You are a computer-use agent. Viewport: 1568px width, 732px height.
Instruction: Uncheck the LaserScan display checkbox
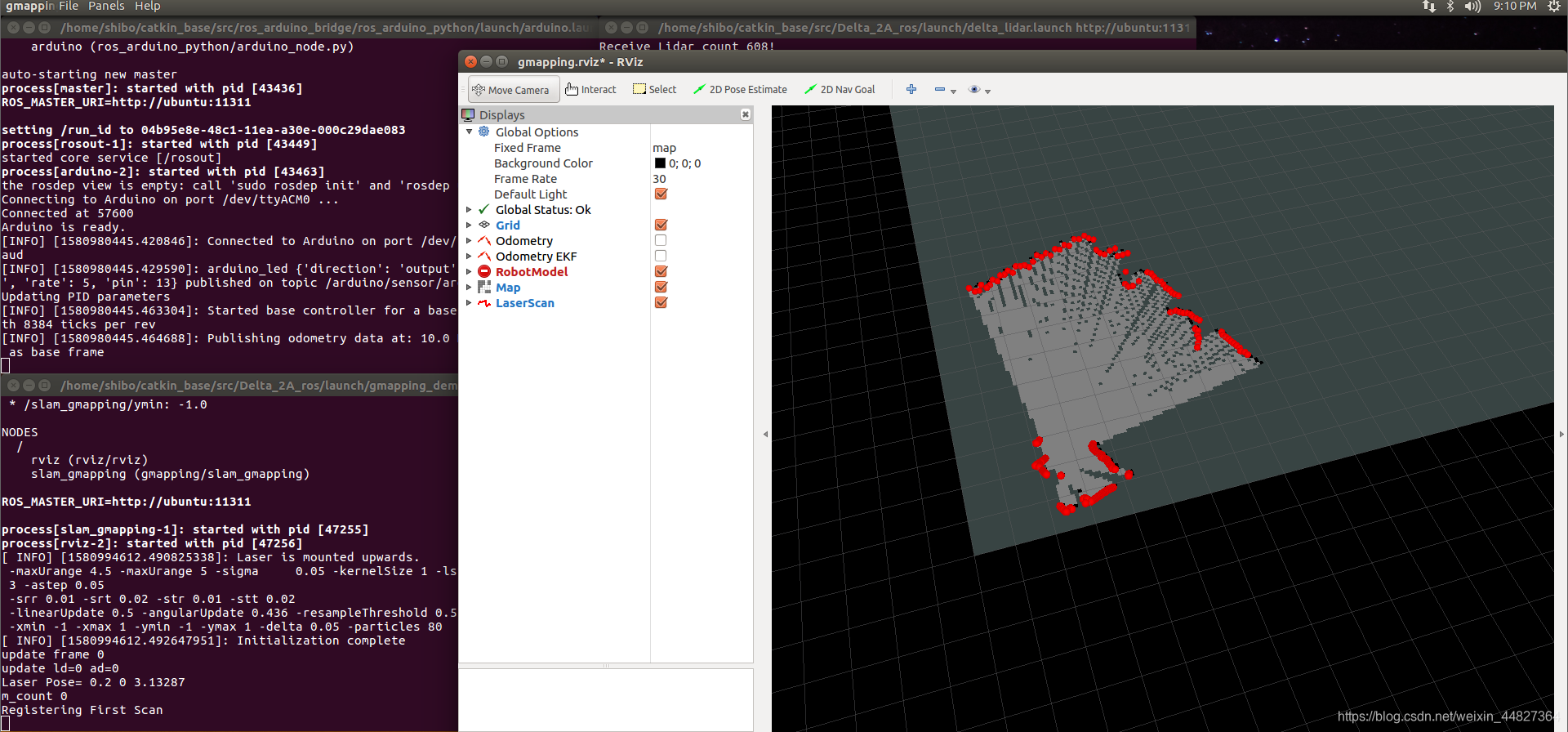661,302
